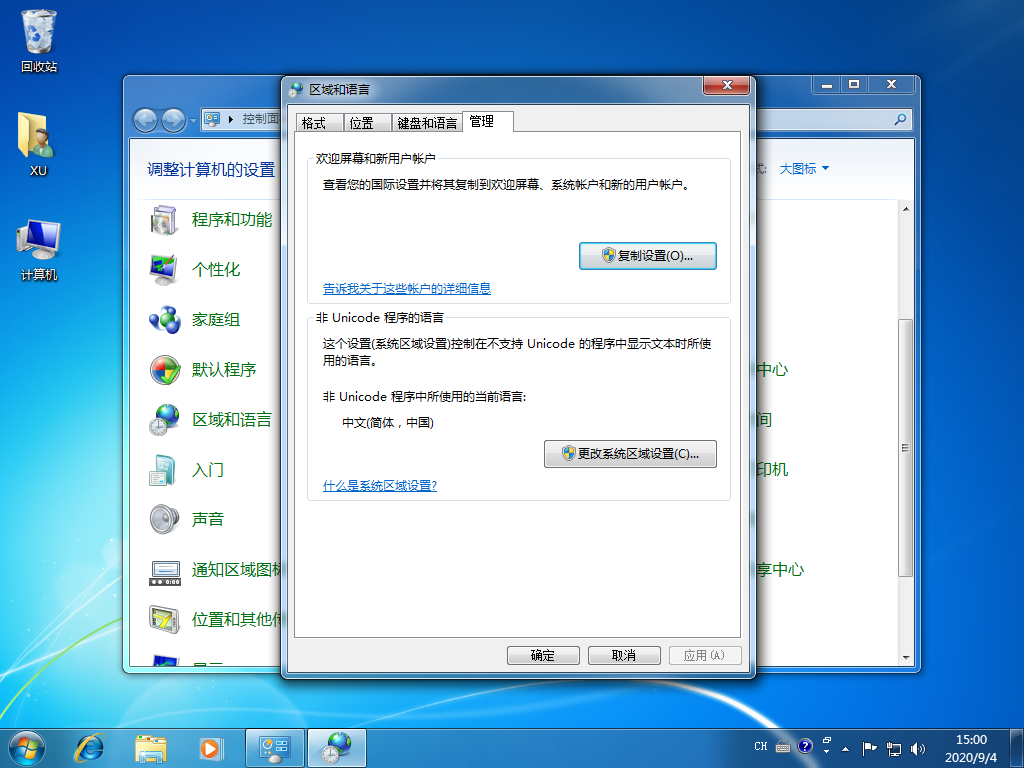
Task: Click the Back arrow in Control Panel
Action: click(x=145, y=120)
